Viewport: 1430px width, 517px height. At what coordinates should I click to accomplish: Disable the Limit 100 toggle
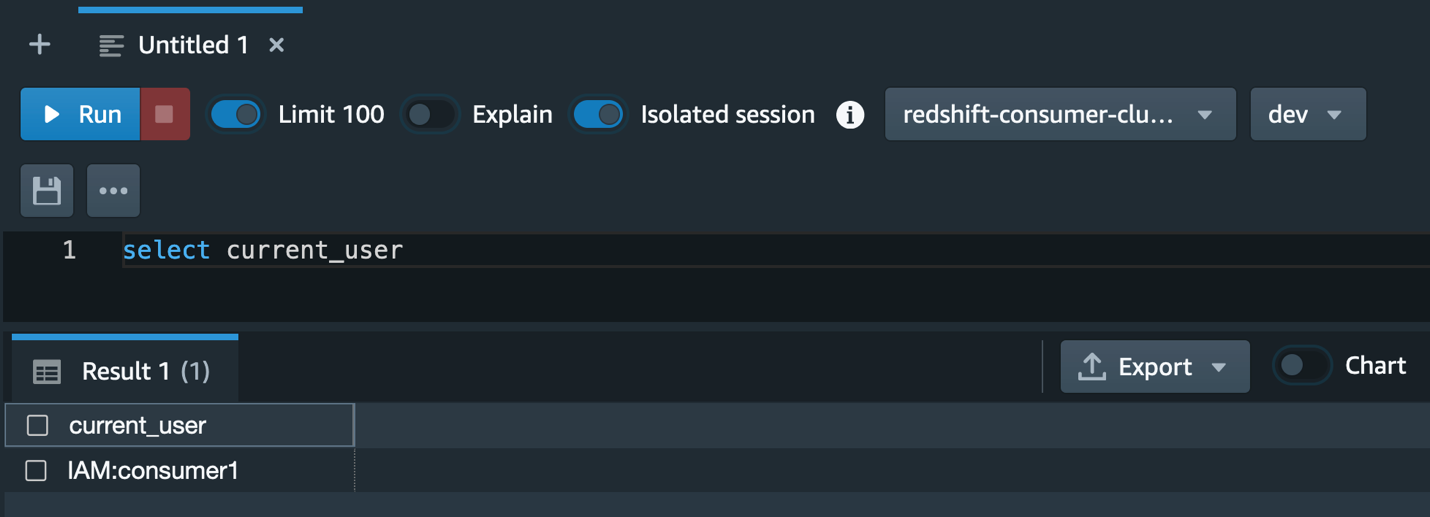236,114
